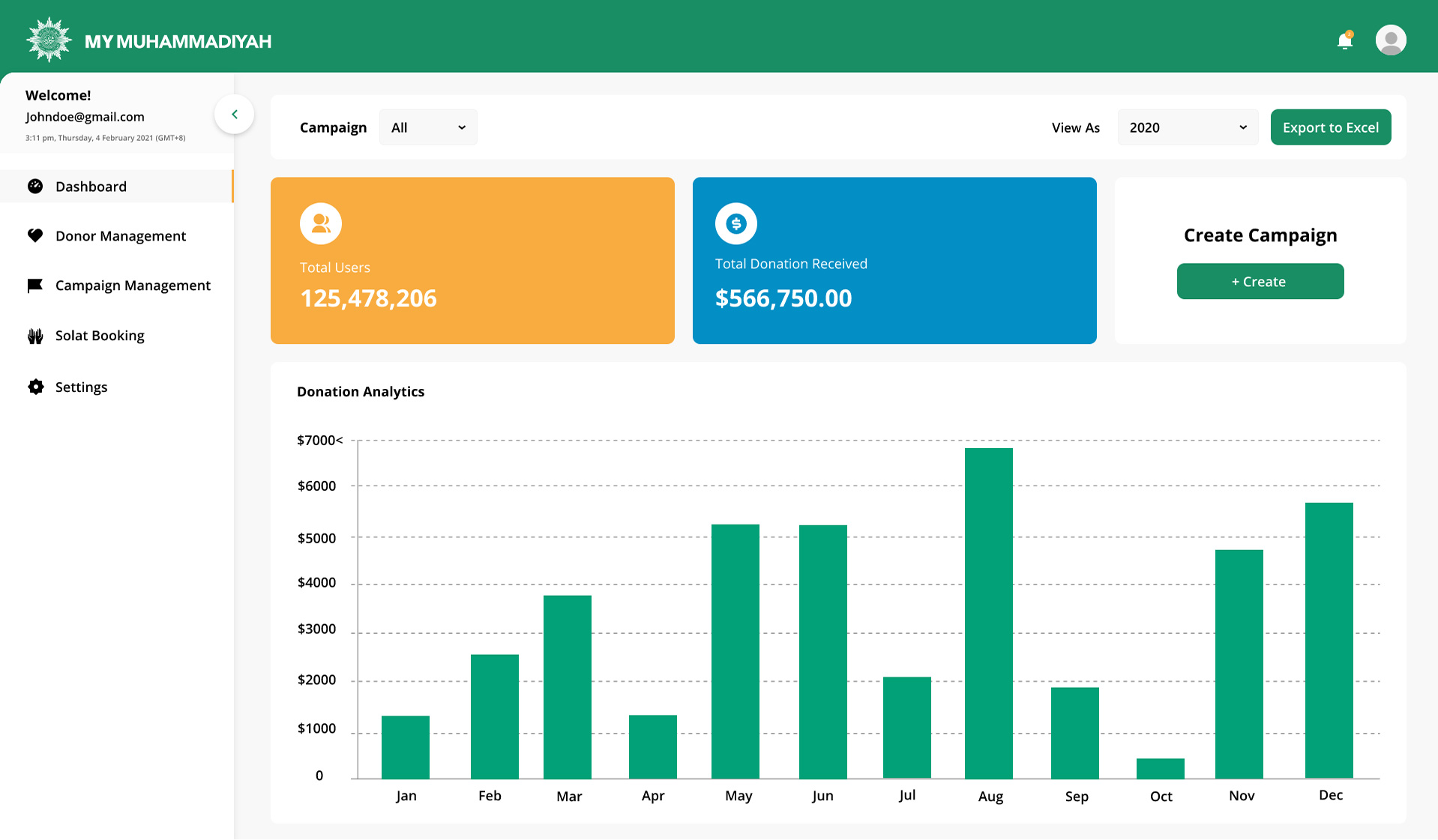Click the Solat Booking praying hands icon

35,336
